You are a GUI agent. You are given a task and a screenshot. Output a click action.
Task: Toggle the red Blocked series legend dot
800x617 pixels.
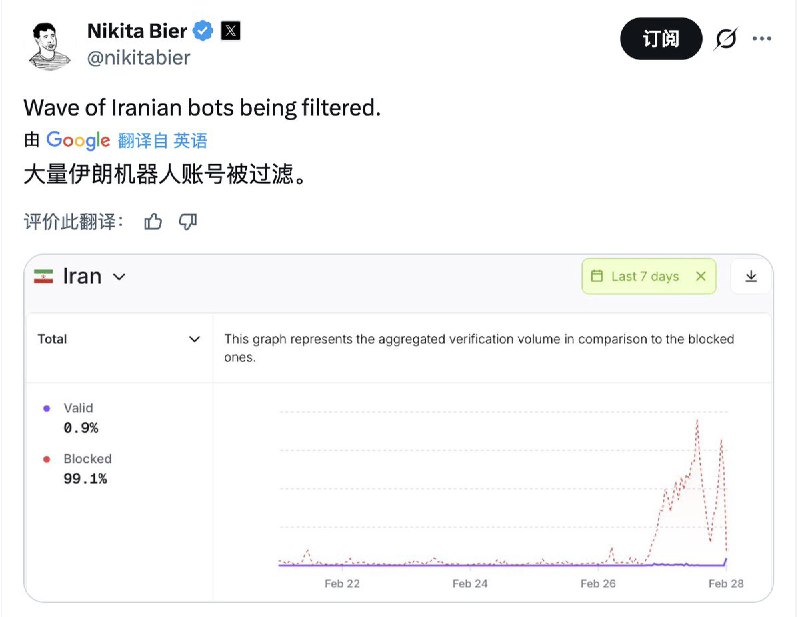(x=45, y=458)
